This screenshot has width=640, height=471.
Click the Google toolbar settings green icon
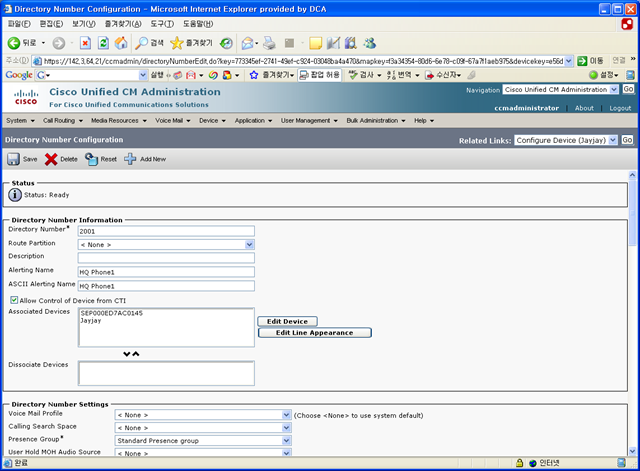pyautogui.click(x=593, y=75)
